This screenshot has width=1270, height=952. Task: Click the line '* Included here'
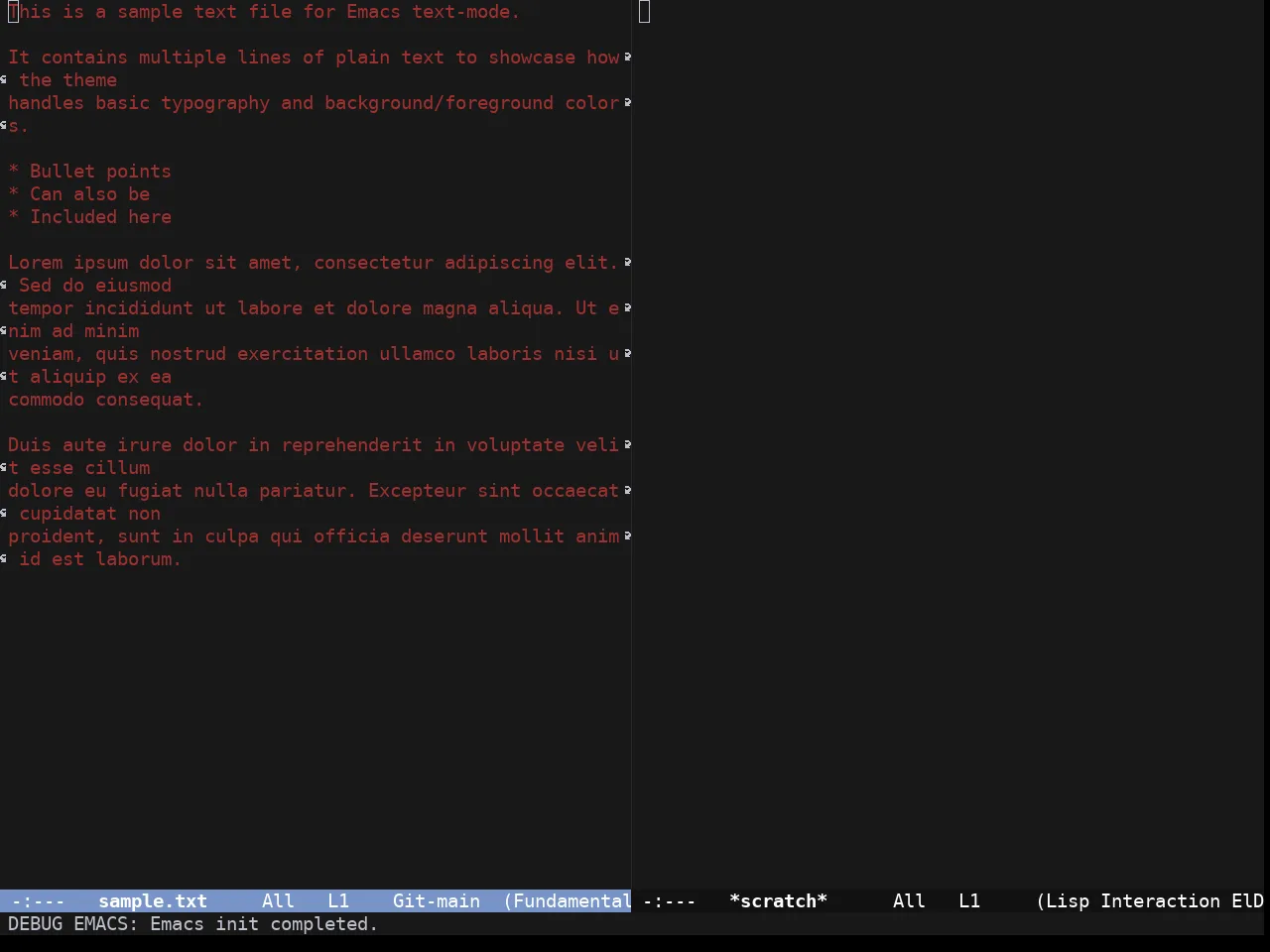click(89, 217)
